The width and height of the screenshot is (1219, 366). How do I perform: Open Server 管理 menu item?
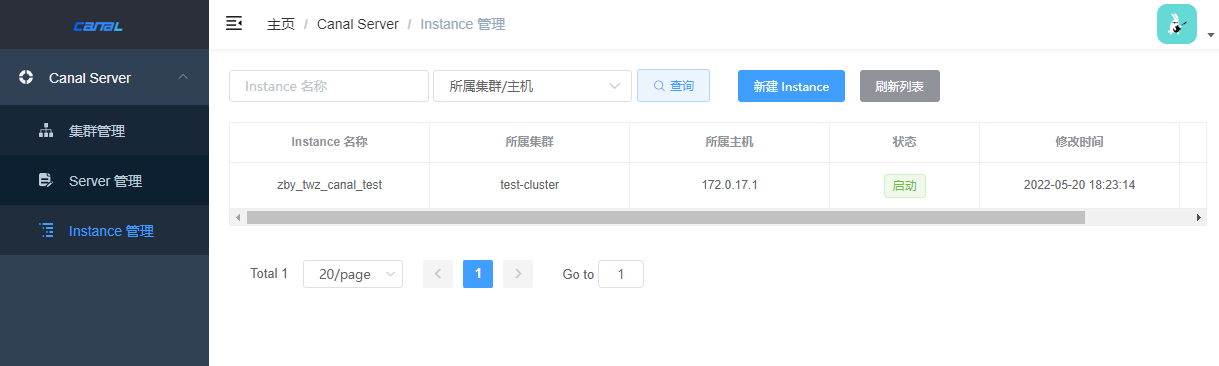coord(104,181)
